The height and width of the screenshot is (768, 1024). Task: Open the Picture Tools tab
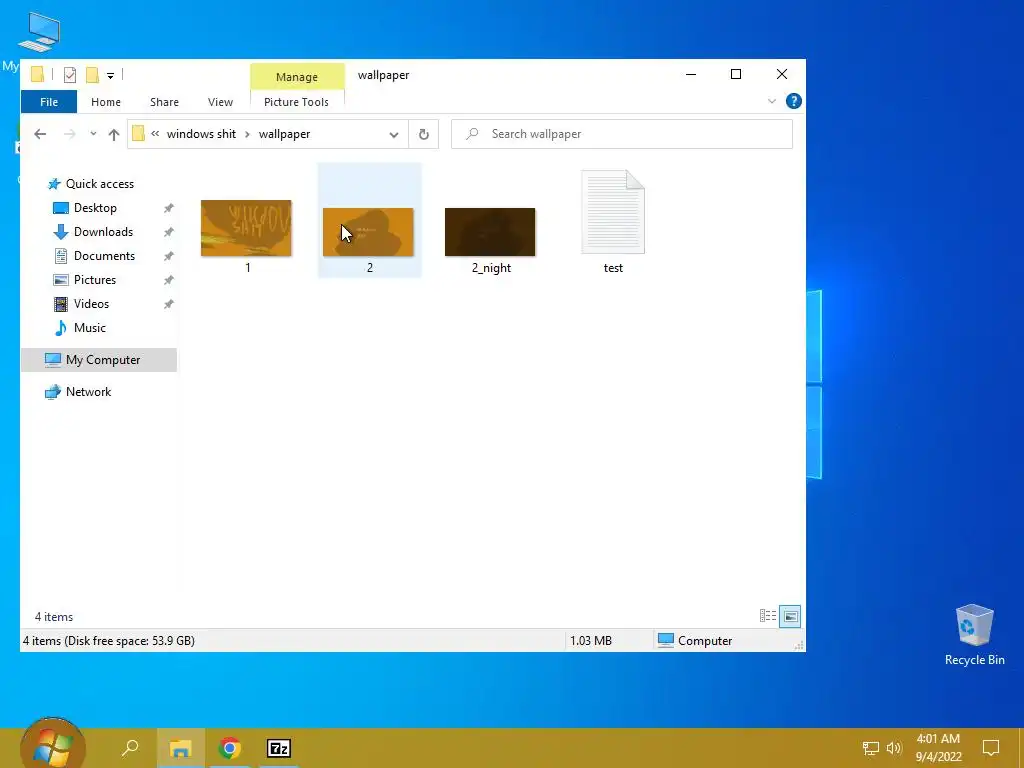click(296, 102)
